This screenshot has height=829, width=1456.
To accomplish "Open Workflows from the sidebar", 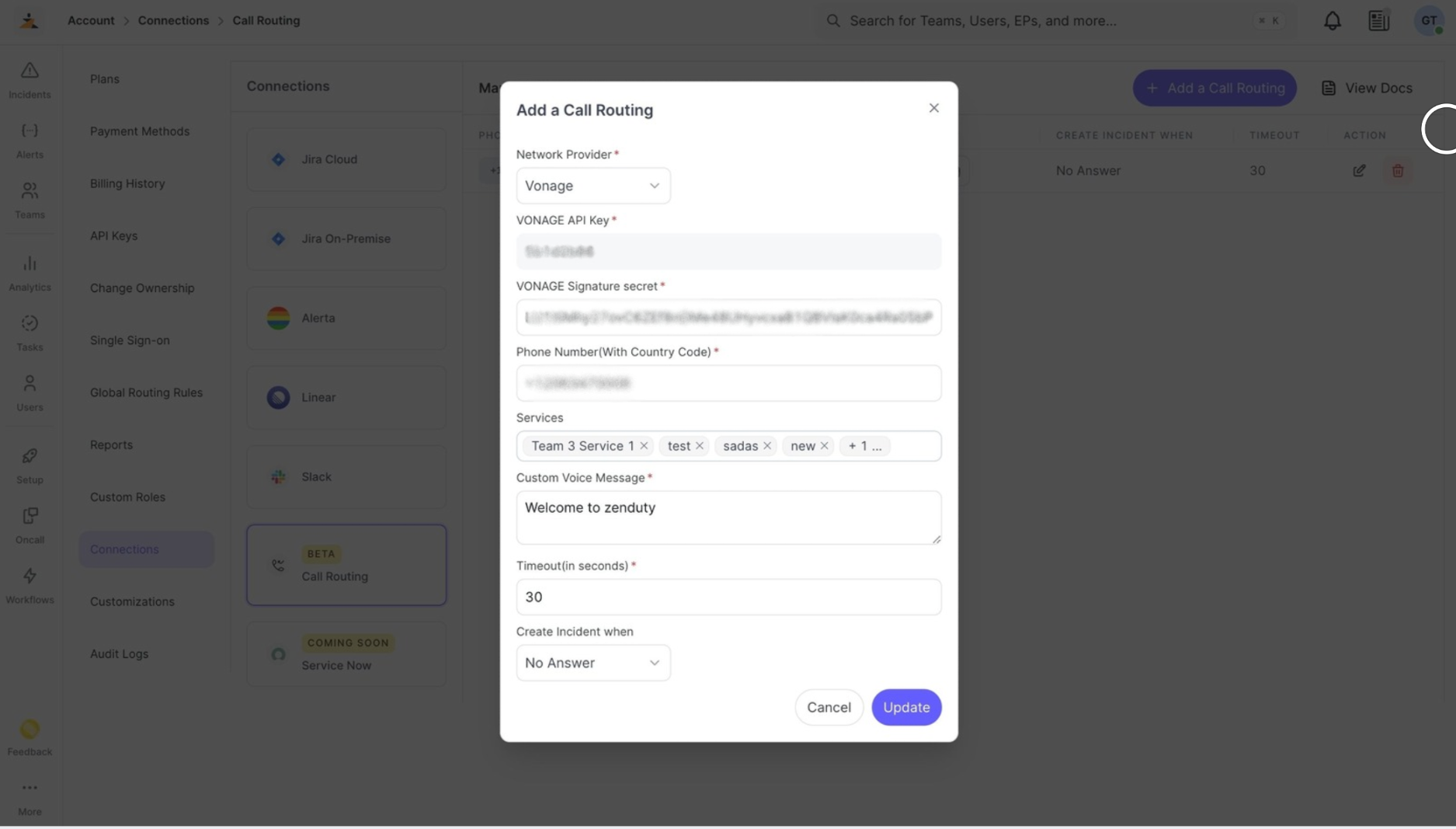I will (30, 585).
